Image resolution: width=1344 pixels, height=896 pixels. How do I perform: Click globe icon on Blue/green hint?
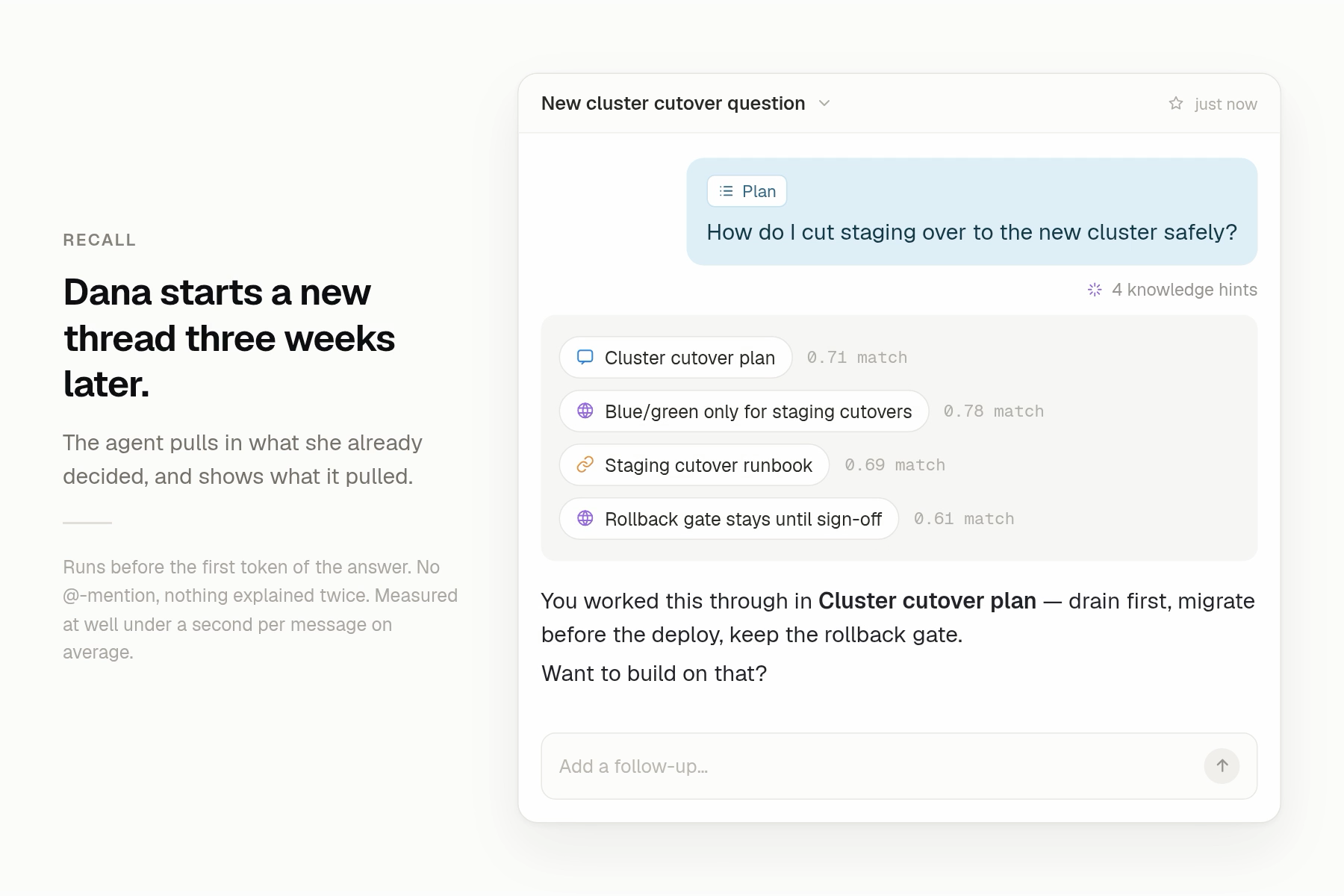[x=585, y=411]
